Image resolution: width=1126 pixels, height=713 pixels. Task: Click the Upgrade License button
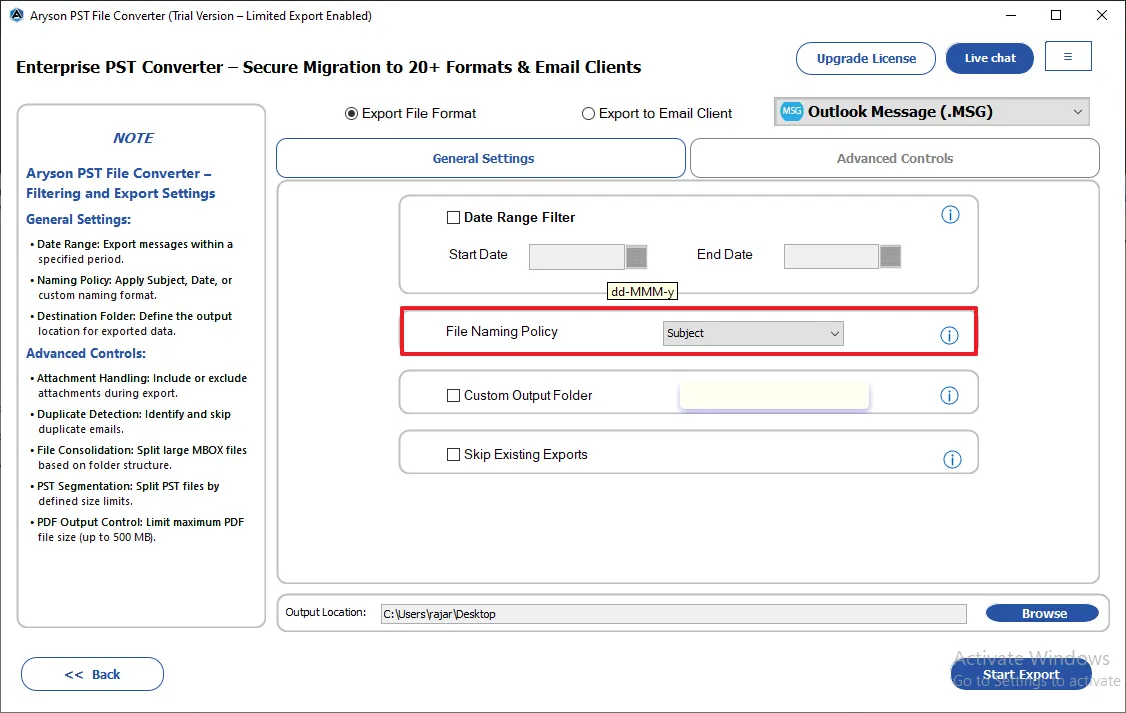[866, 58]
